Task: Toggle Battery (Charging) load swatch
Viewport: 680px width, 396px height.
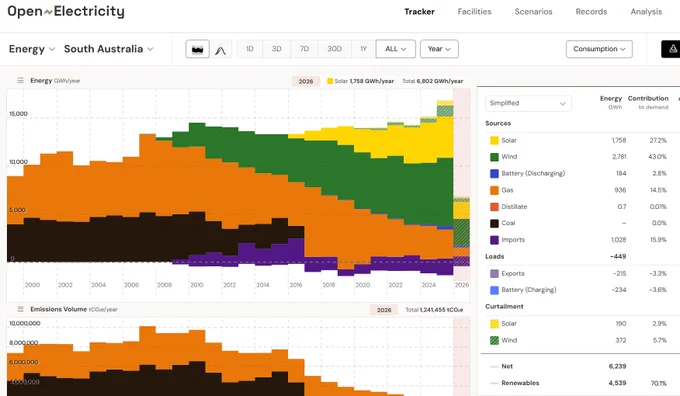Action: (x=494, y=290)
